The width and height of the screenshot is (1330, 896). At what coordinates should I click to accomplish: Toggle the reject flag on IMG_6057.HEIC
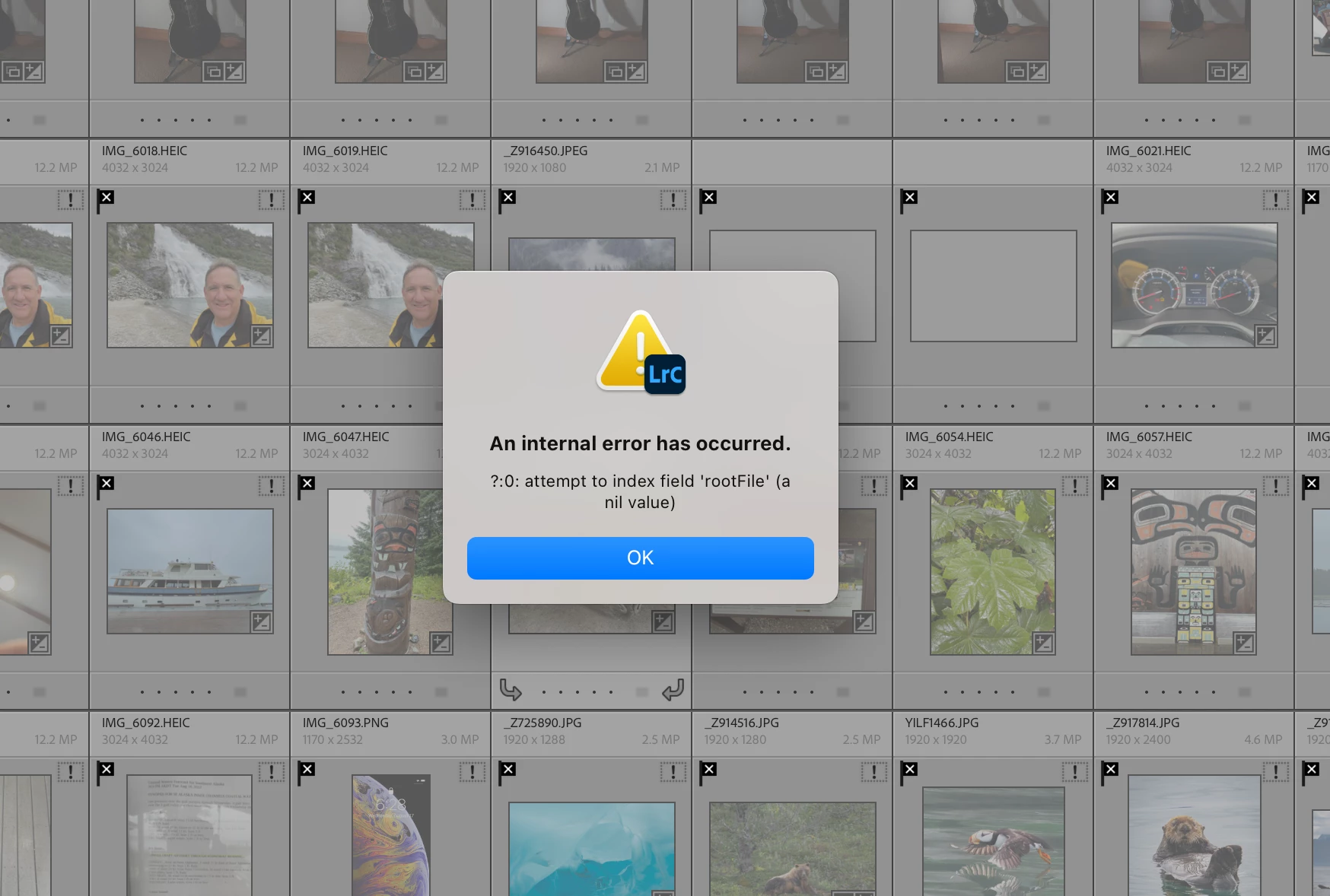coord(1109,487)
